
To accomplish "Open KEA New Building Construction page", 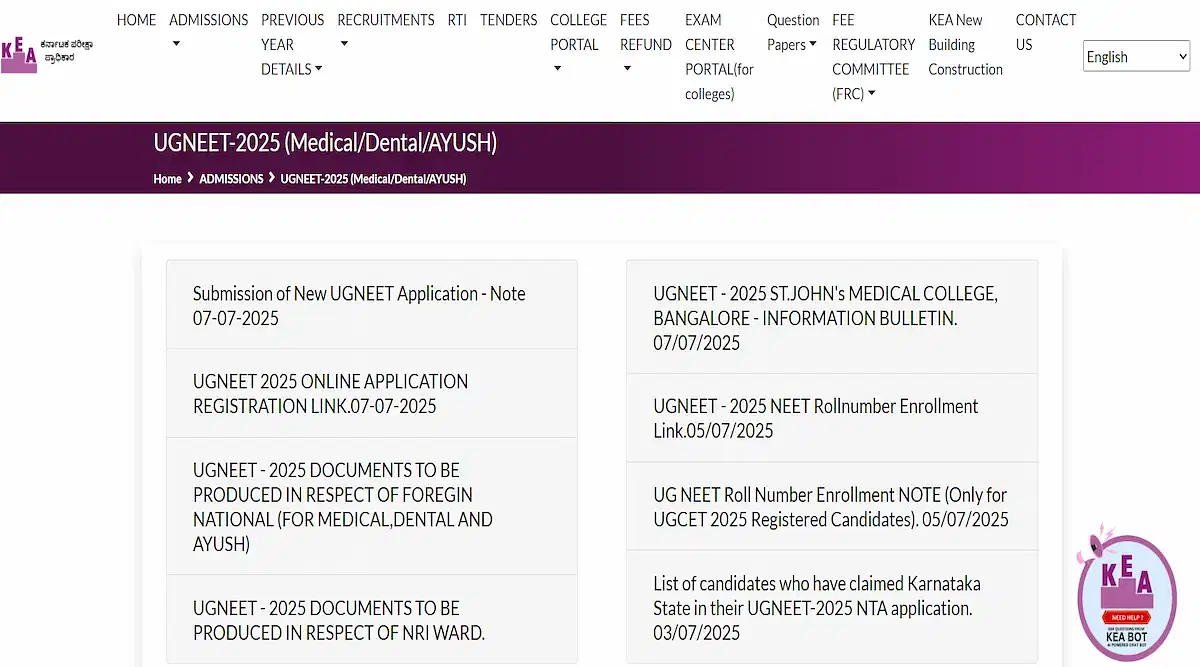I will coord(965,44).
